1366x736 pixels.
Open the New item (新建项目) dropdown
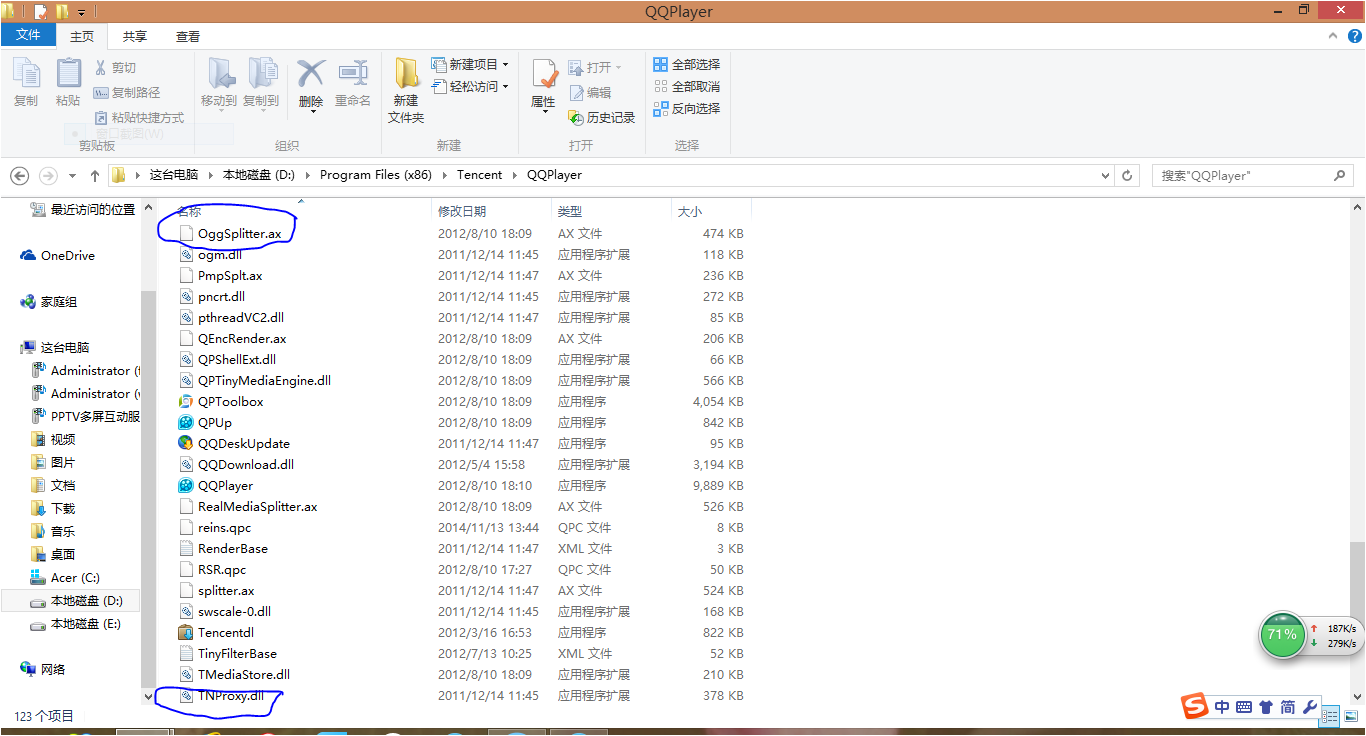tap(470, 64)
